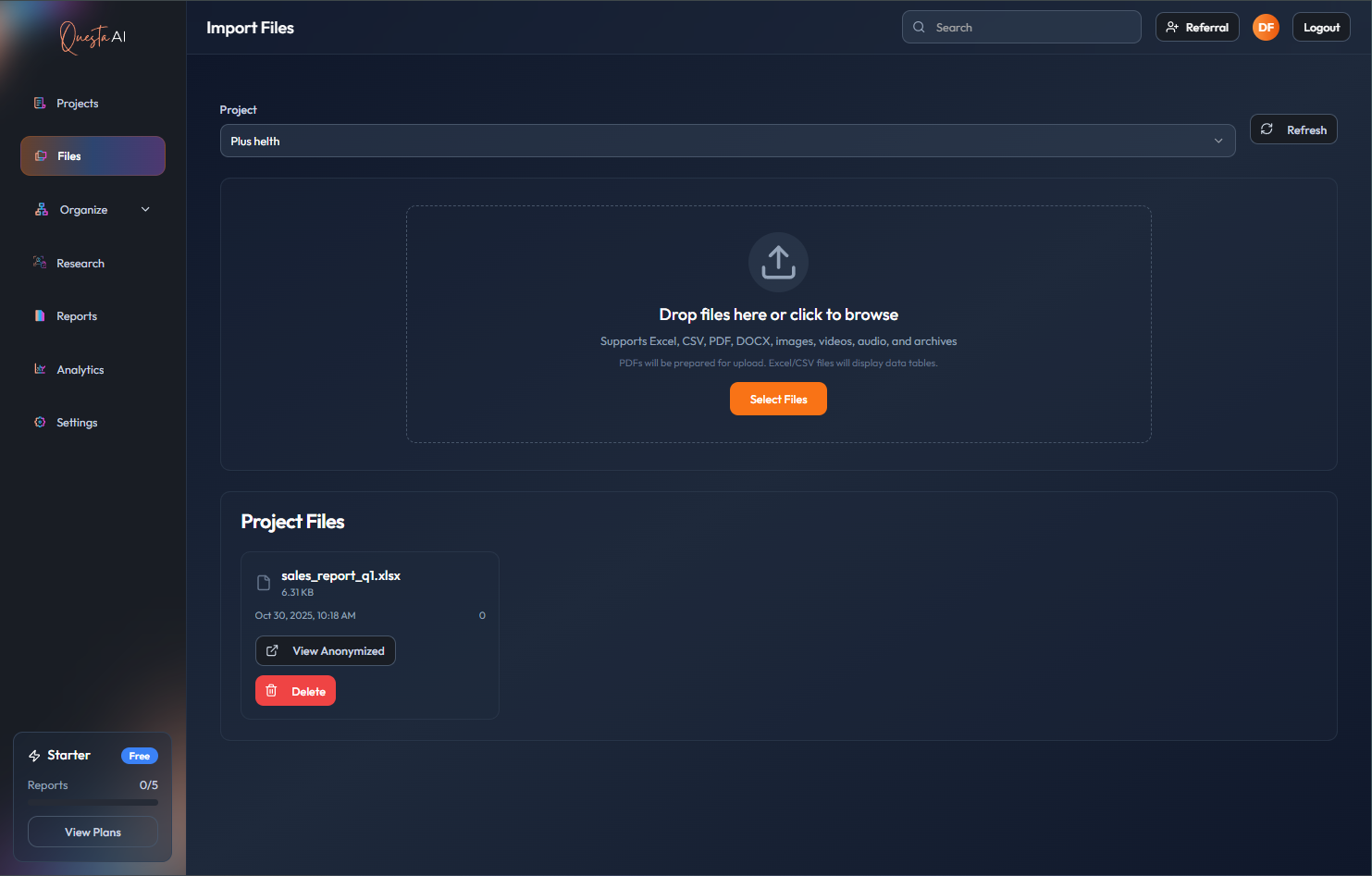Click the upload arrow icon in drop zone
This screenshot has height=876, width=1372.
[x=778, y=263]
